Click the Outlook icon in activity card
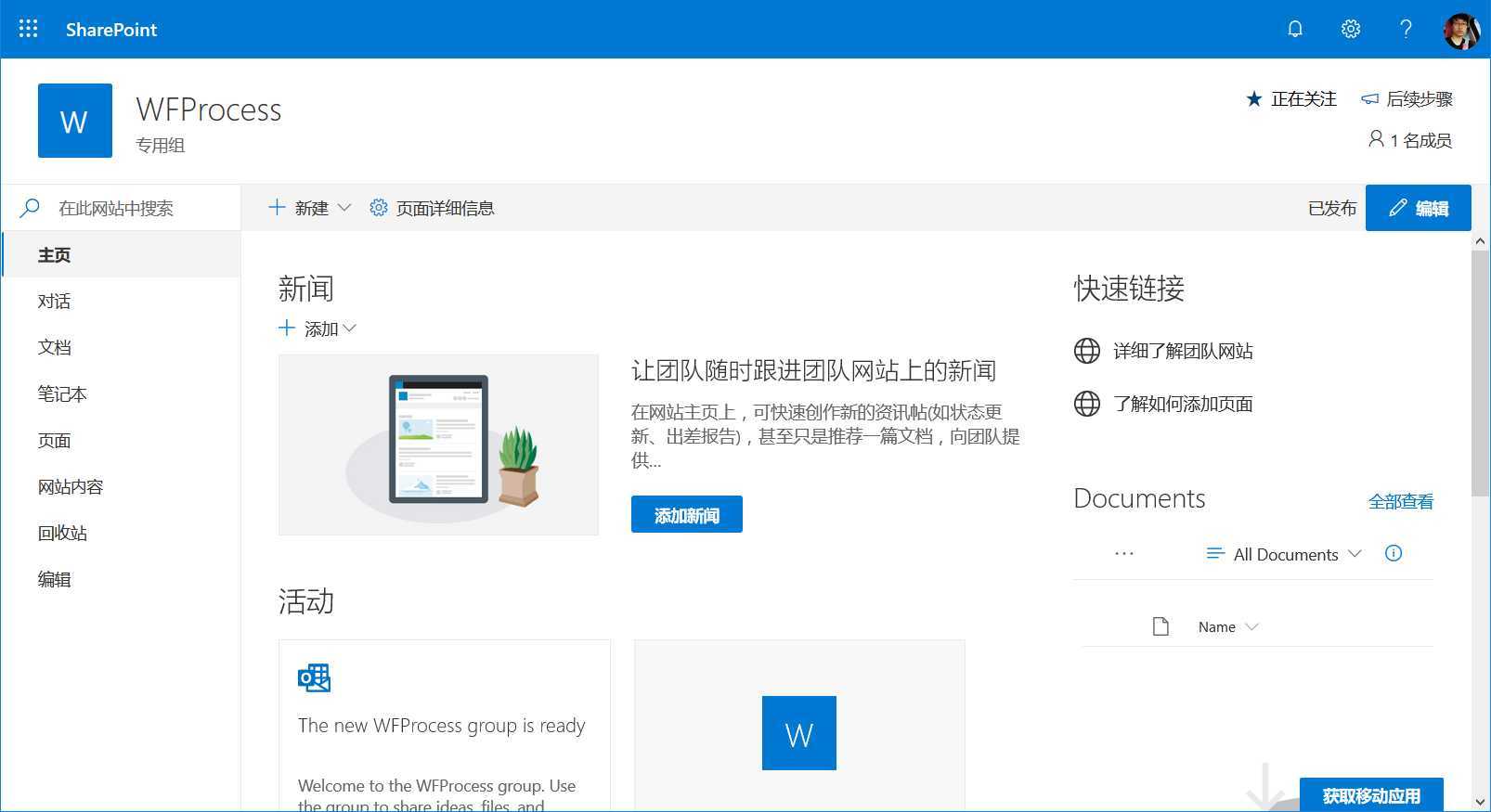1491x812 pixels. click(314, 678)
